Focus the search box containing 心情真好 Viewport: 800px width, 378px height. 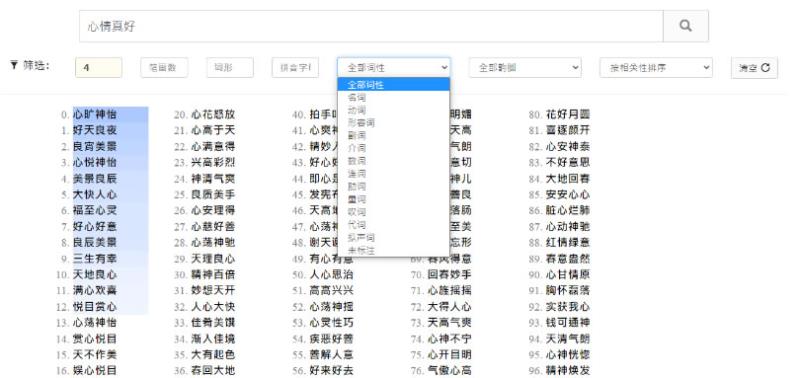click(x=371, y=26)
